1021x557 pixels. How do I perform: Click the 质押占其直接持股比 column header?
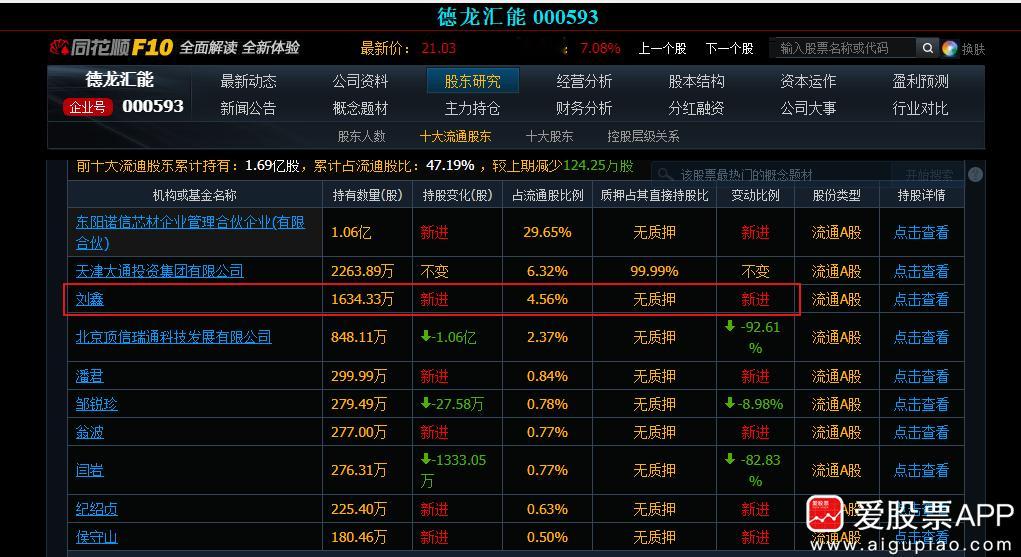point(654,195)
